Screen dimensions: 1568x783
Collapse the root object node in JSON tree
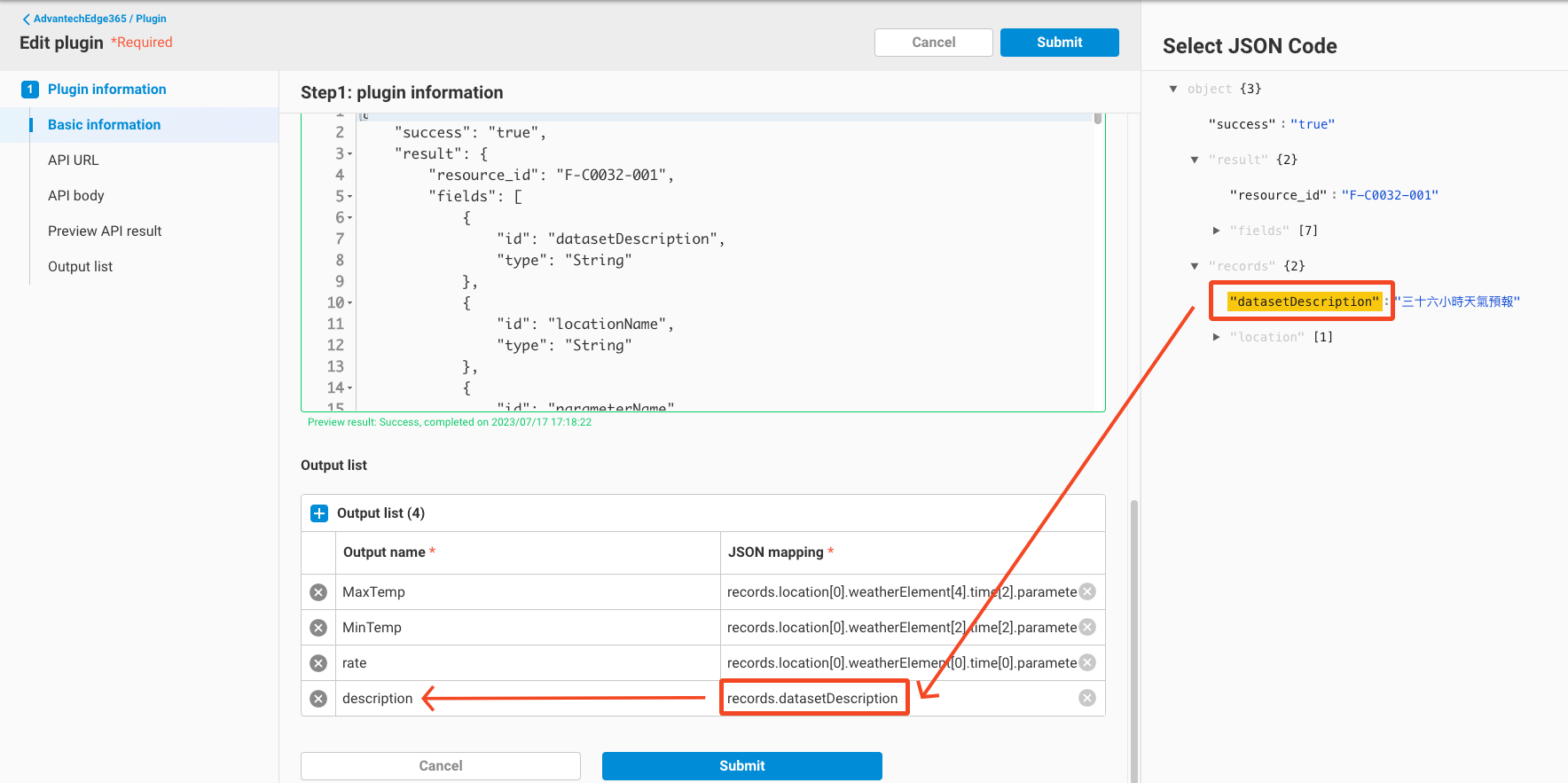(1173, 89)
